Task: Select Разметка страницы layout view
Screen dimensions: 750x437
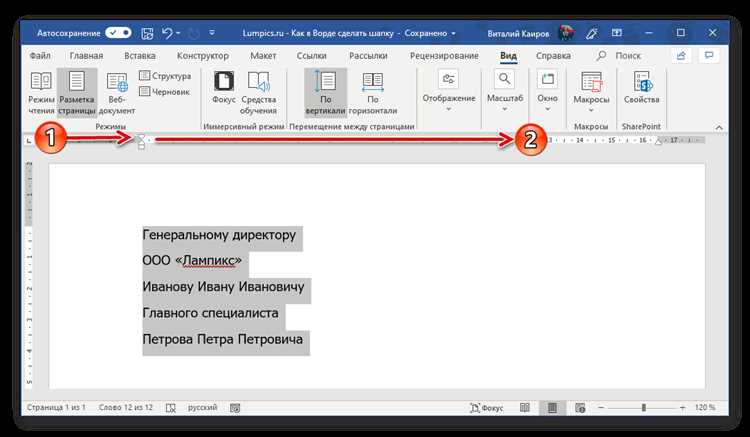Action: (x=77, y=93)
